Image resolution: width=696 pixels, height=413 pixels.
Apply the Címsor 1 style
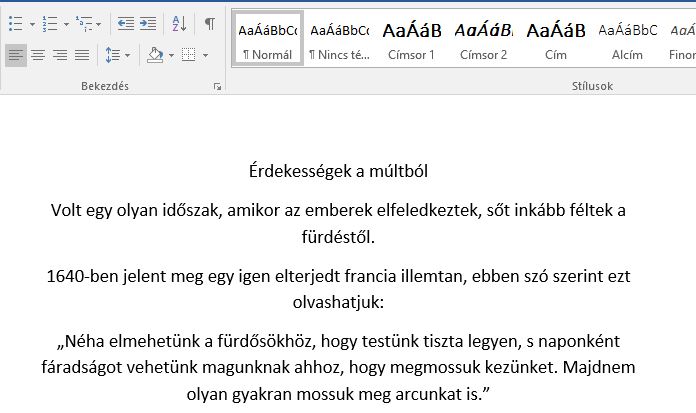(x=411, y=40)
